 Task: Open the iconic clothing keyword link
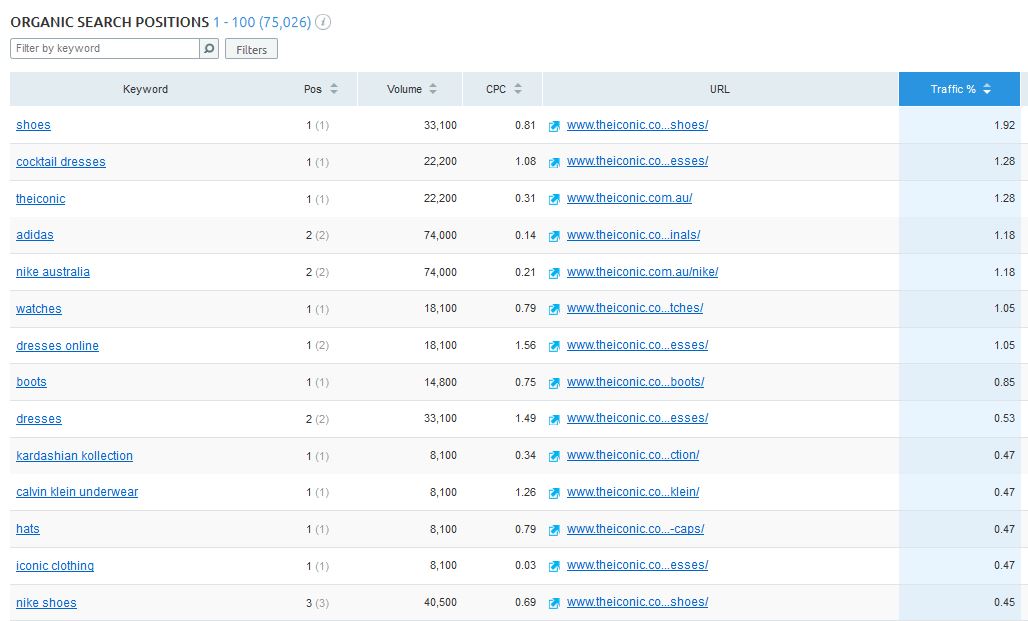click(54, 565)
